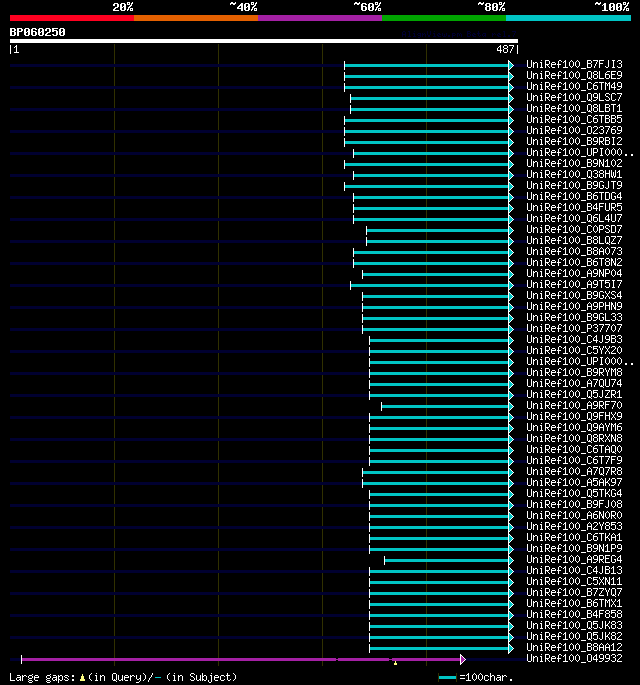
Task: Click the UniRef100_P37707 label
Action: [574, 329]
